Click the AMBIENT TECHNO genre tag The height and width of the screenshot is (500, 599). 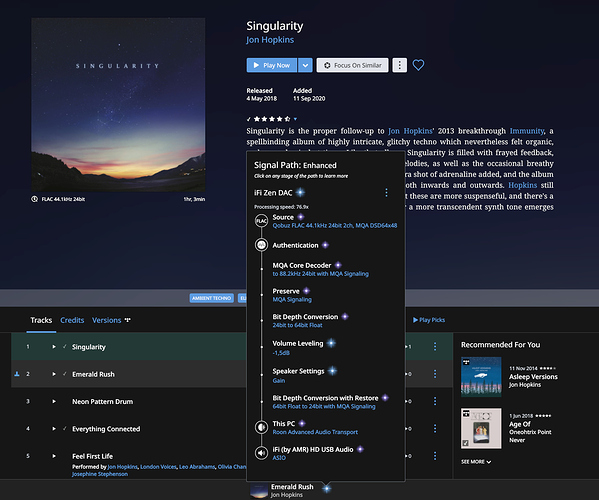[212, 298]
